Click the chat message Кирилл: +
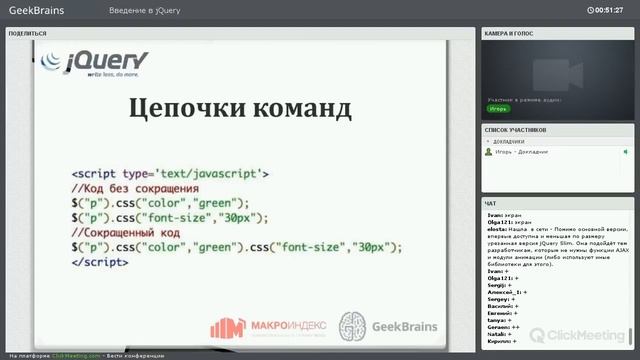The width and height of the screenshot is (640, 360). (502, 341)
